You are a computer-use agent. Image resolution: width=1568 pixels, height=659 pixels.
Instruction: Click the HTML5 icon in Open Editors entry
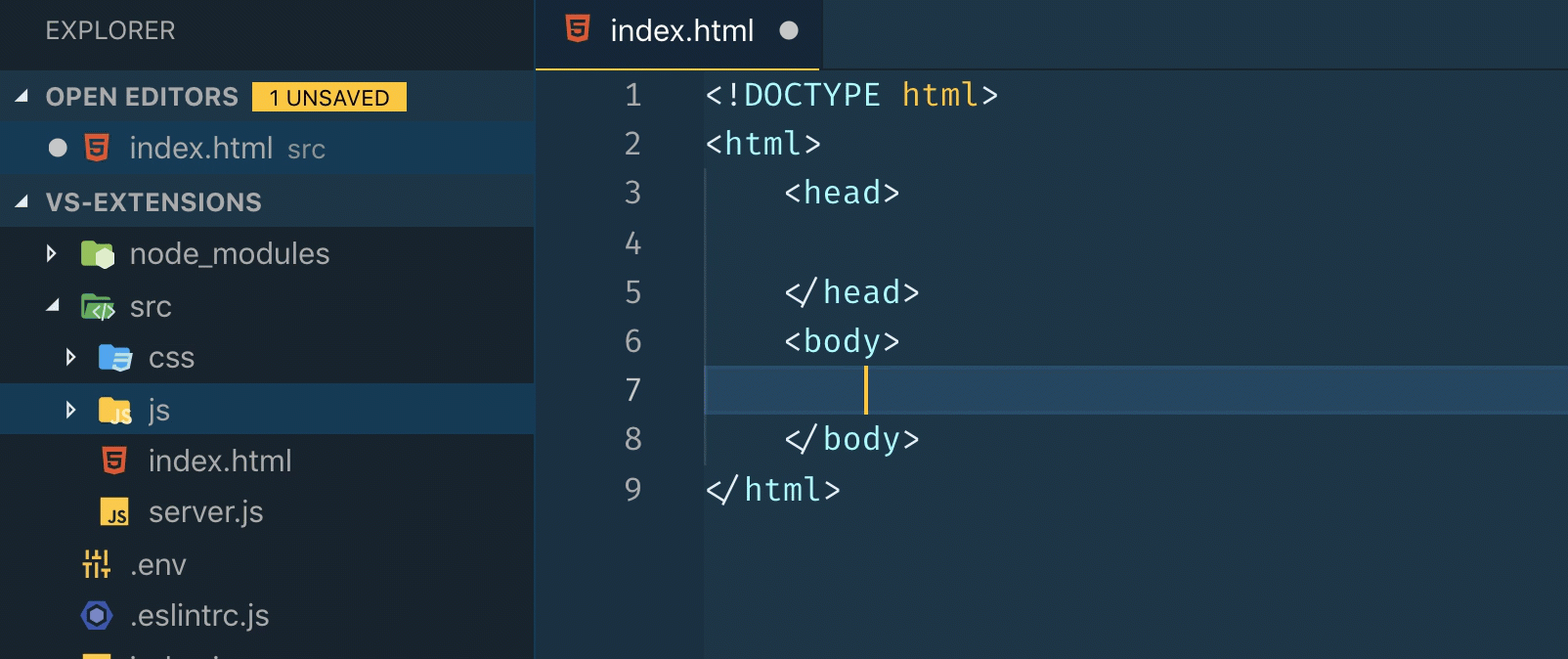(x=97, y=148)
